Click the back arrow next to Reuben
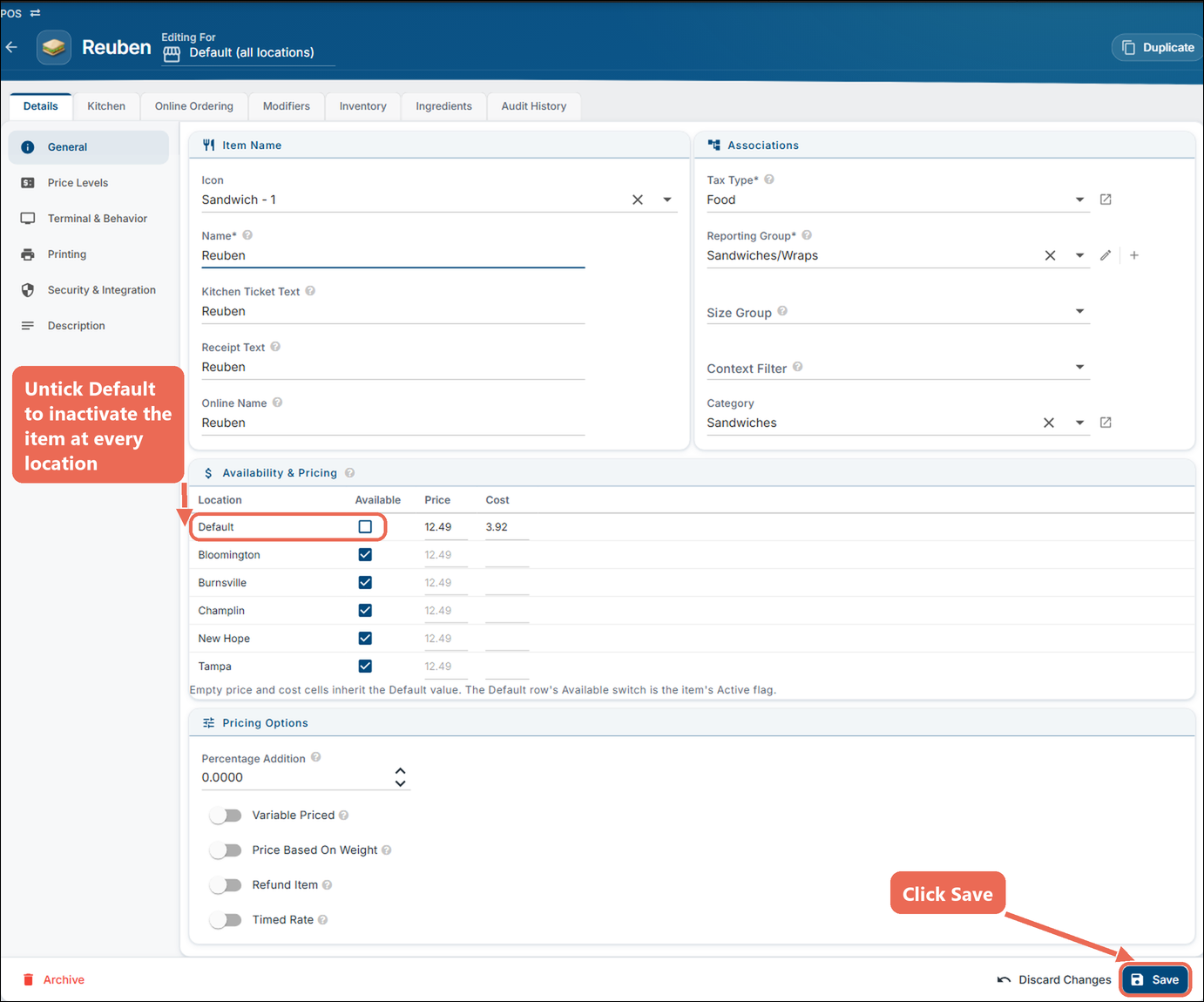The width and height of the screenshot is (1204, 1002). click(x=11, y=47)
